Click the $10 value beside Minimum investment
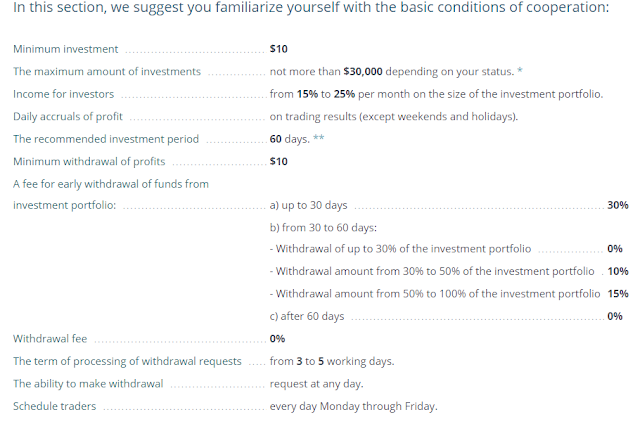640x424 pixels. pos(279,49)
